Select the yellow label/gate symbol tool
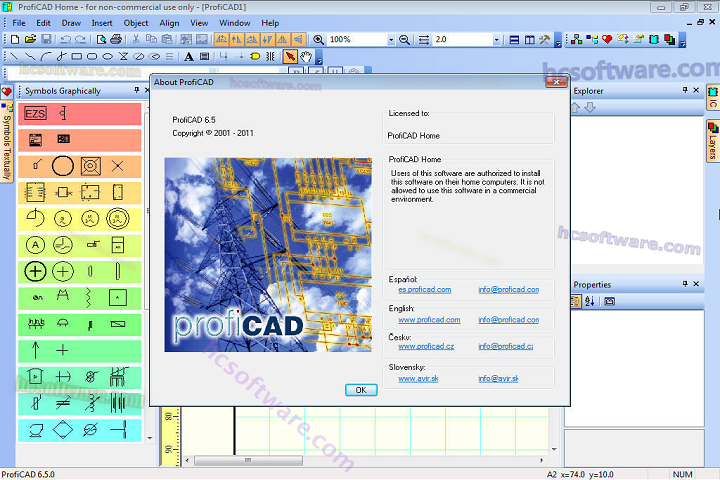This screenshot has width=720, height=480. (x=255, y=56)
